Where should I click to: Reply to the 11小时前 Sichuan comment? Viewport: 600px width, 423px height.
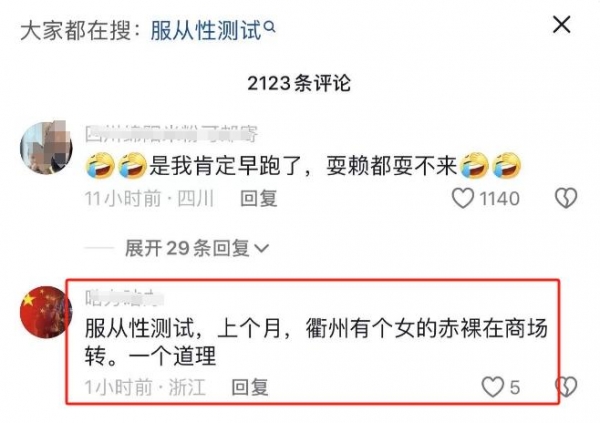tap(259, 199)
